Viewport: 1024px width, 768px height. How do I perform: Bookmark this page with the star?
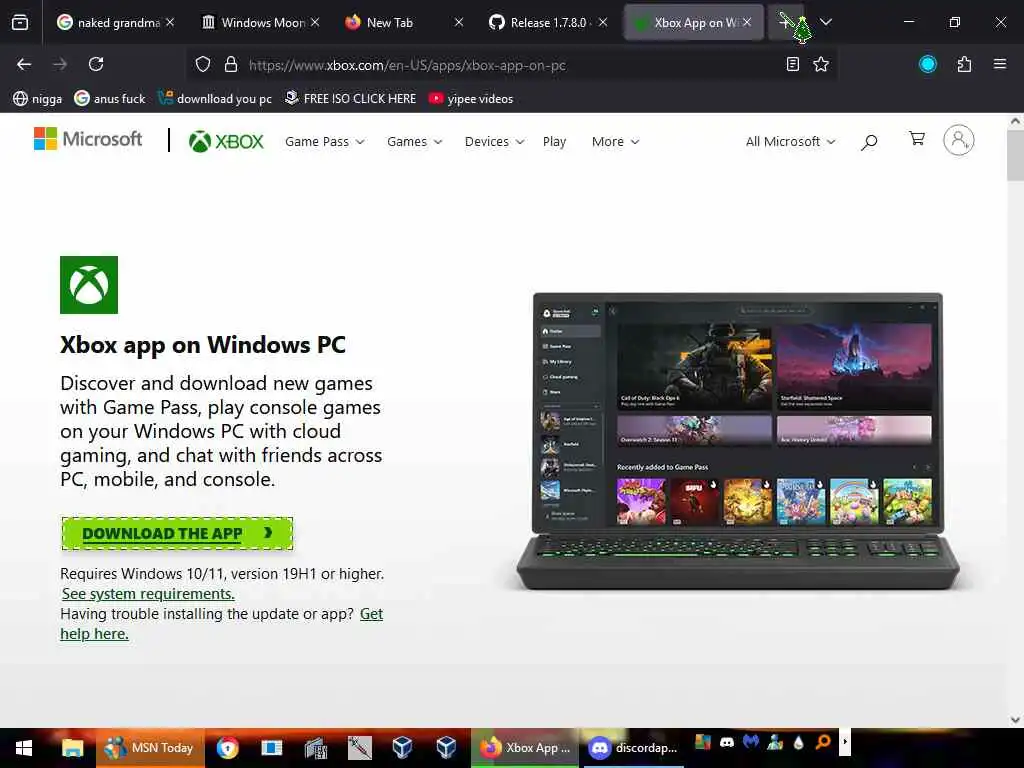click(x=821, y=64)
